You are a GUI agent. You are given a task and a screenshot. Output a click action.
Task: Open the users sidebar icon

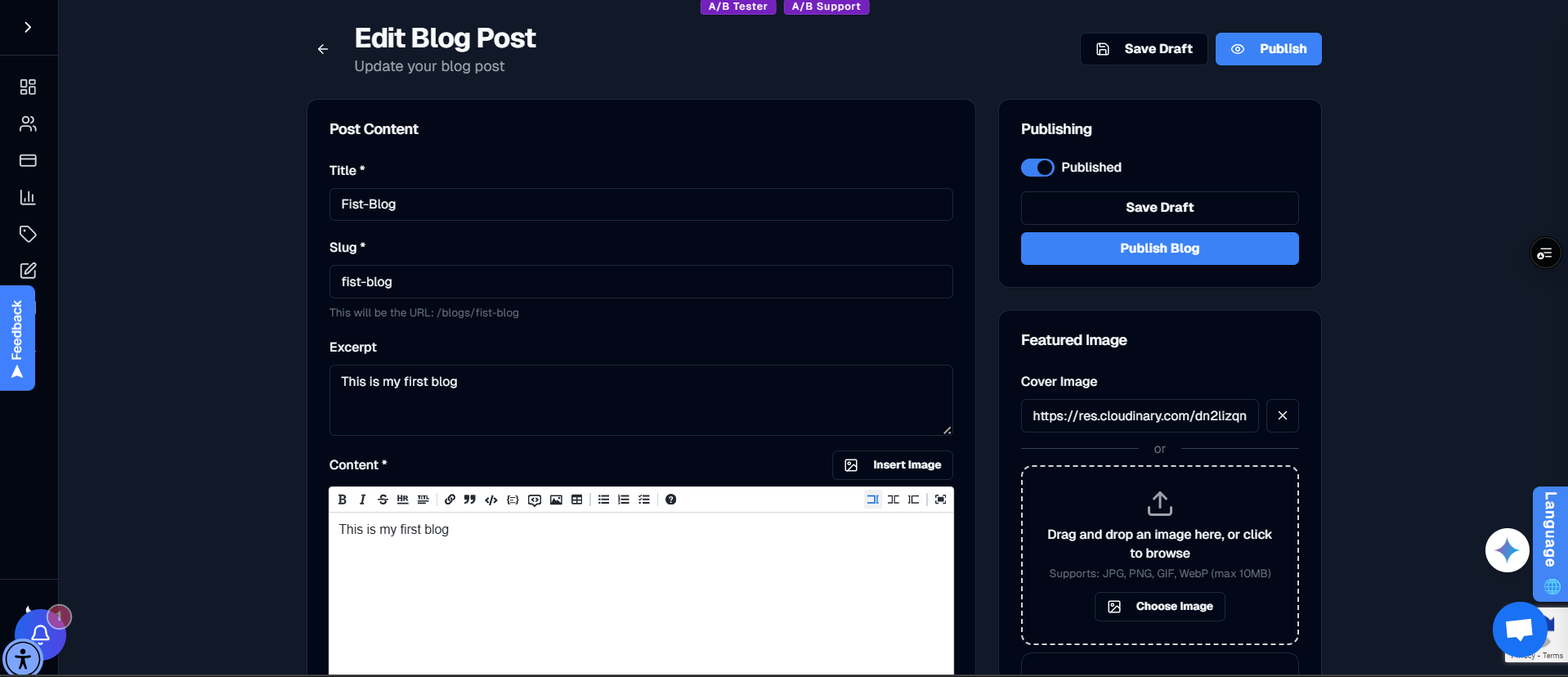click(28, 123)
